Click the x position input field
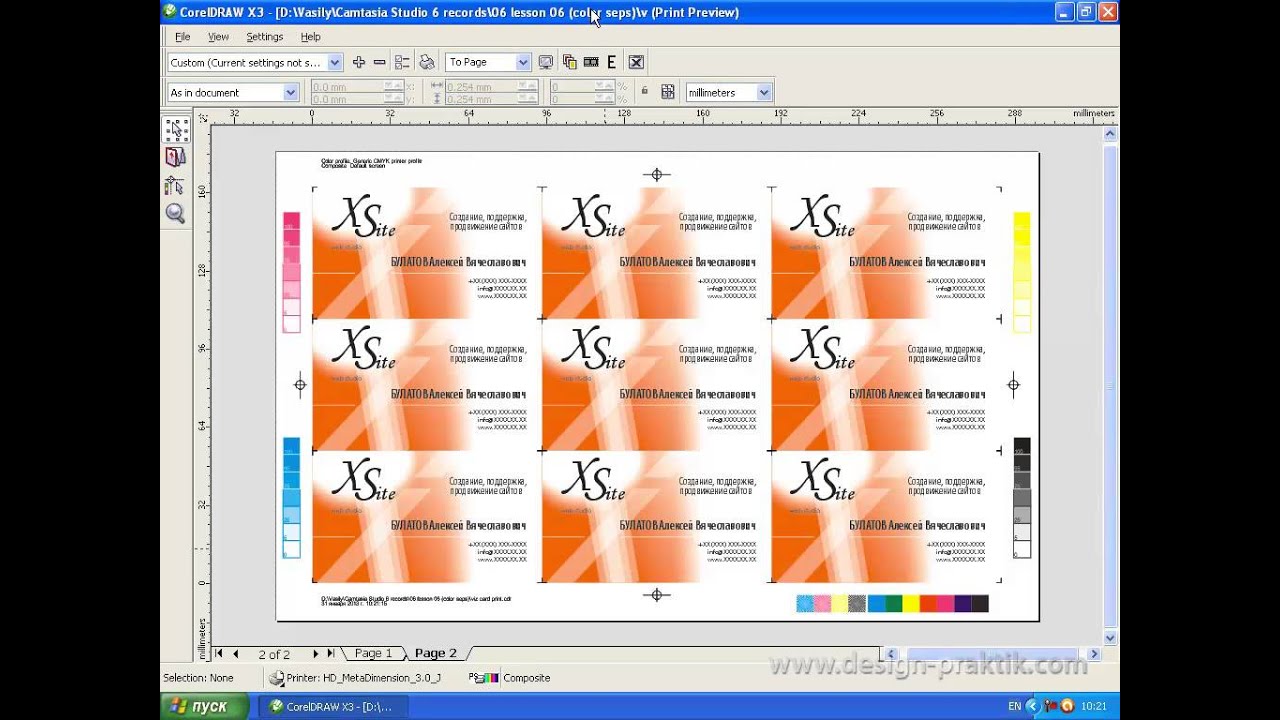Screen dimensions: 1280x720 pos(346,87)
